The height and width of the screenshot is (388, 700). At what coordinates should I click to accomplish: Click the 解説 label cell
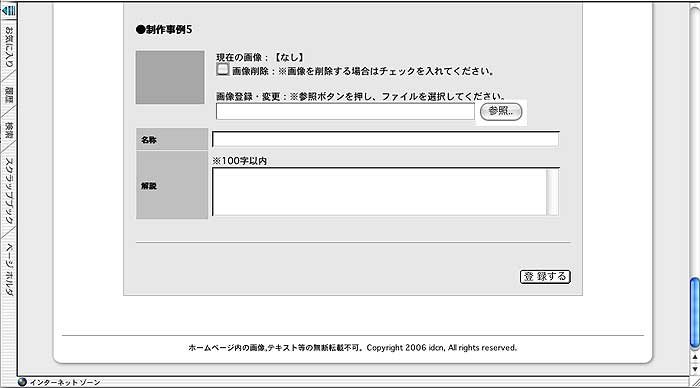[x=172, y=185]
